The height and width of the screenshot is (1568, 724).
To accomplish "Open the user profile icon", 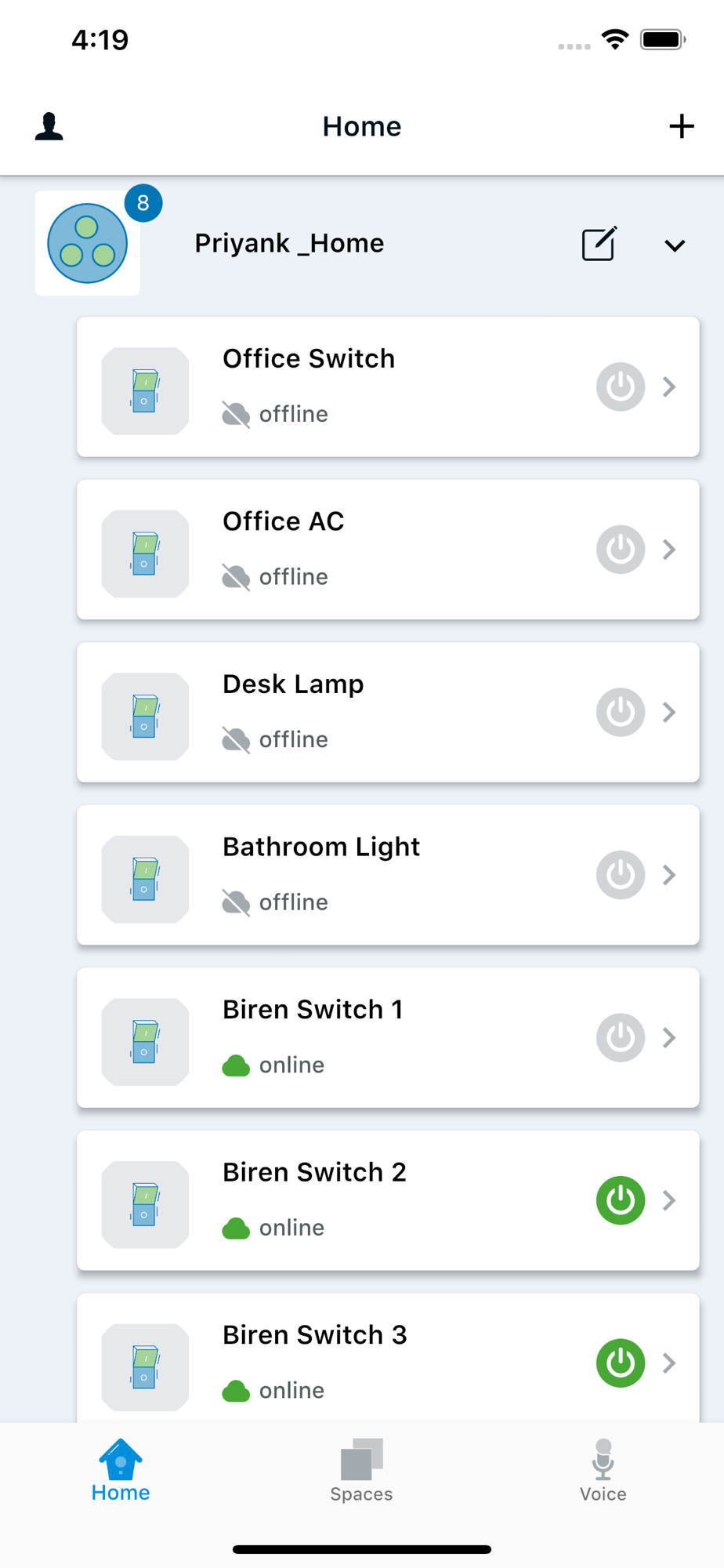I will pos(49,126).
